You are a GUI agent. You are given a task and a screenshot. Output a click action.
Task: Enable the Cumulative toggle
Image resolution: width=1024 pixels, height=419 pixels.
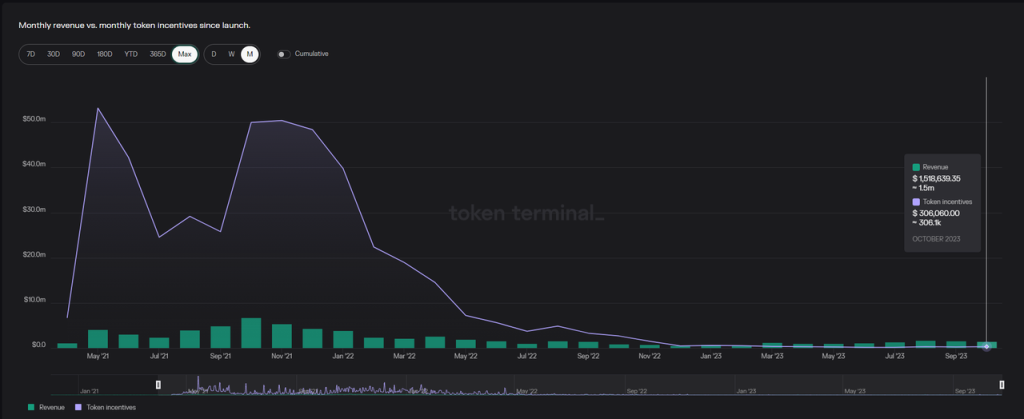tap(283, 54)
